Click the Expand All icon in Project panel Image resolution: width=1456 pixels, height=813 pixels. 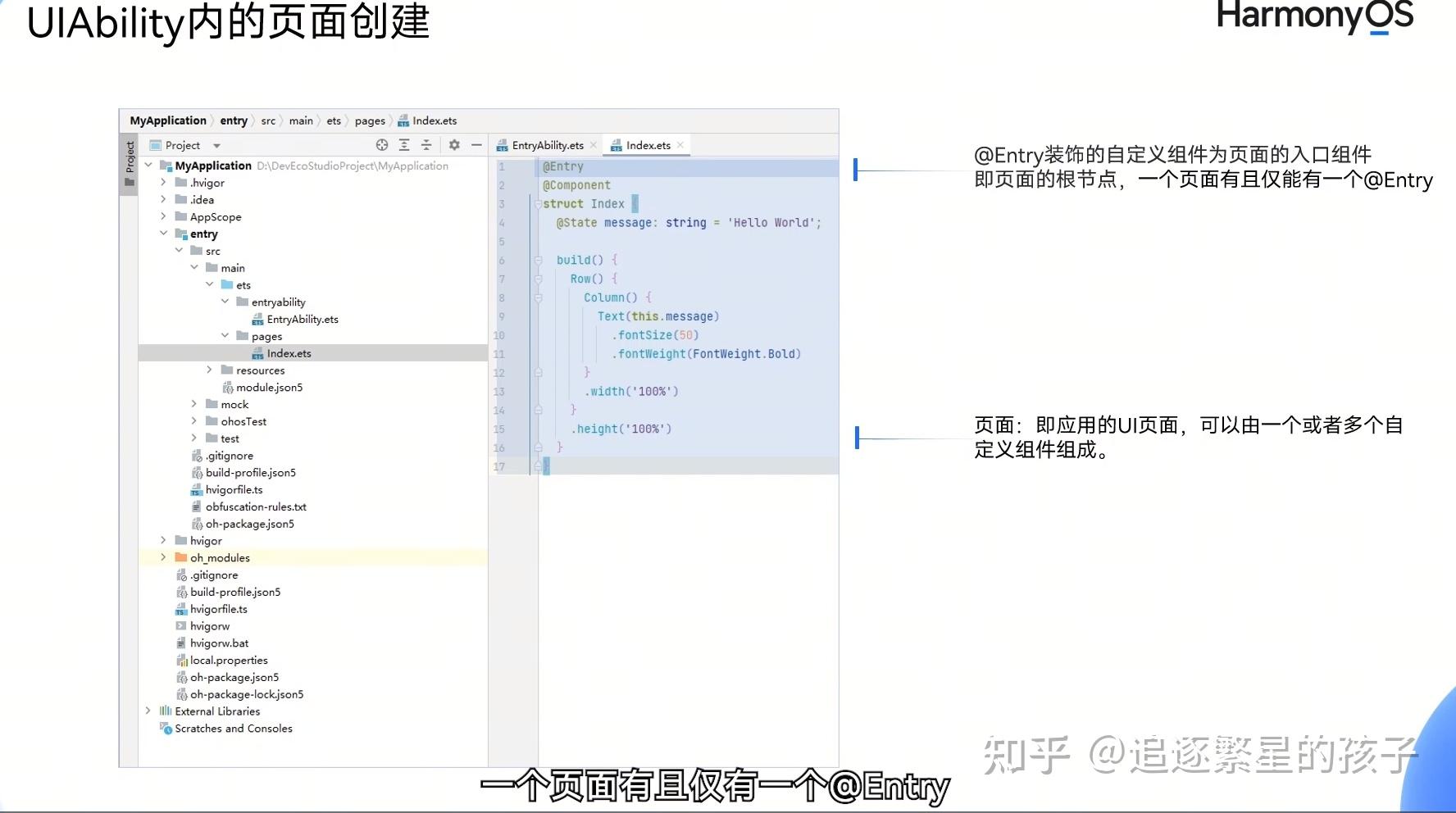(404, 145)
